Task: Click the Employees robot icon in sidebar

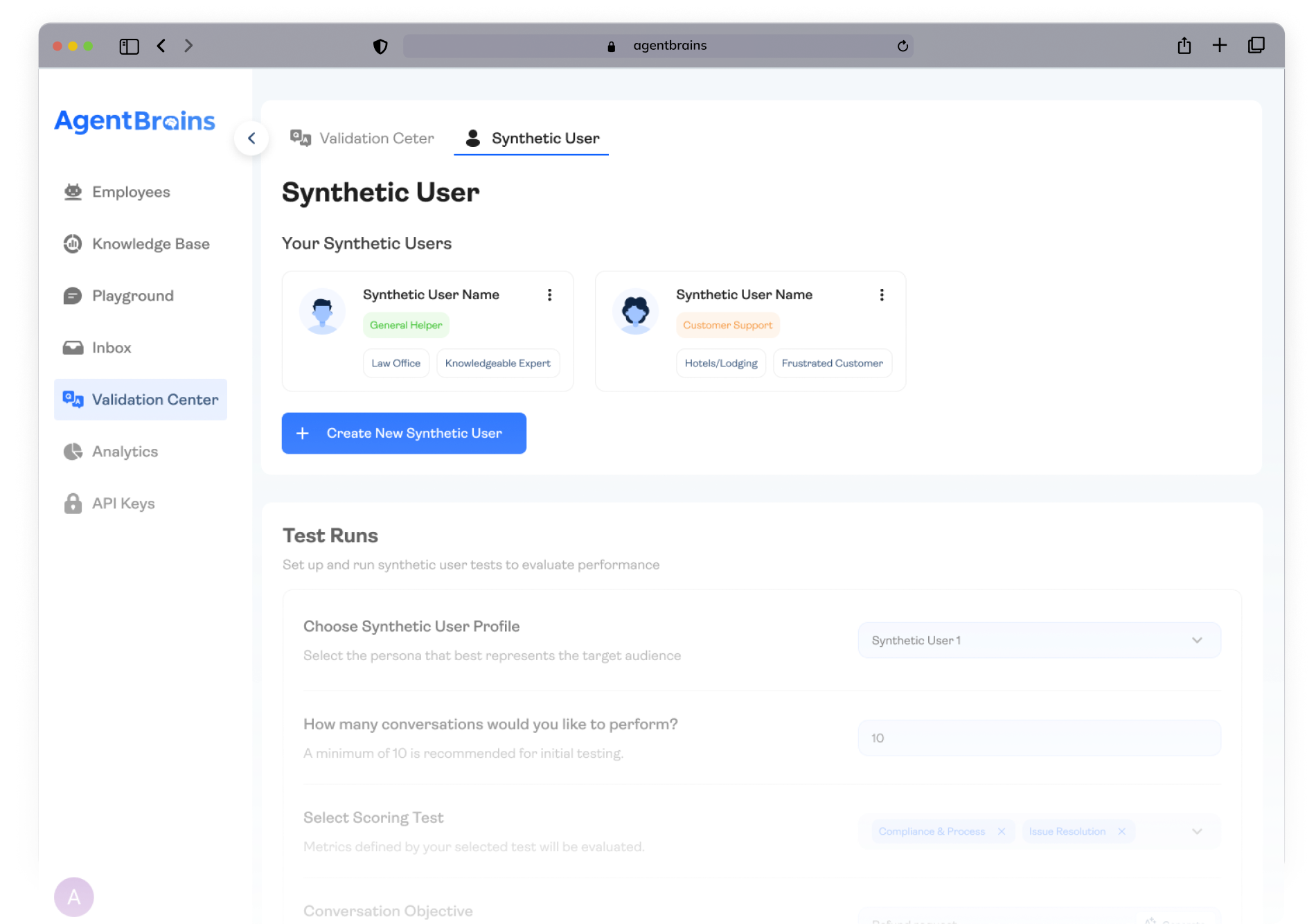Action: [73, 192]
